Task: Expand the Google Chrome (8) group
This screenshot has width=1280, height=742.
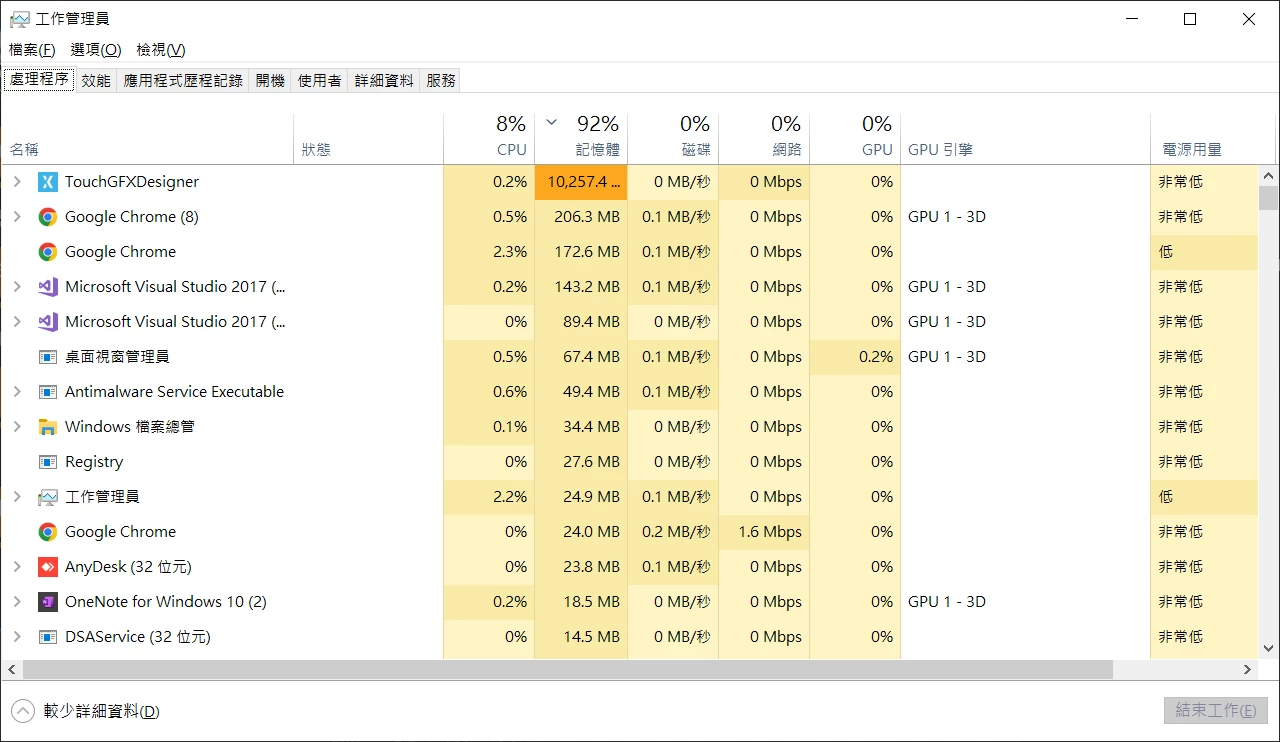Action: click(17, 217)
